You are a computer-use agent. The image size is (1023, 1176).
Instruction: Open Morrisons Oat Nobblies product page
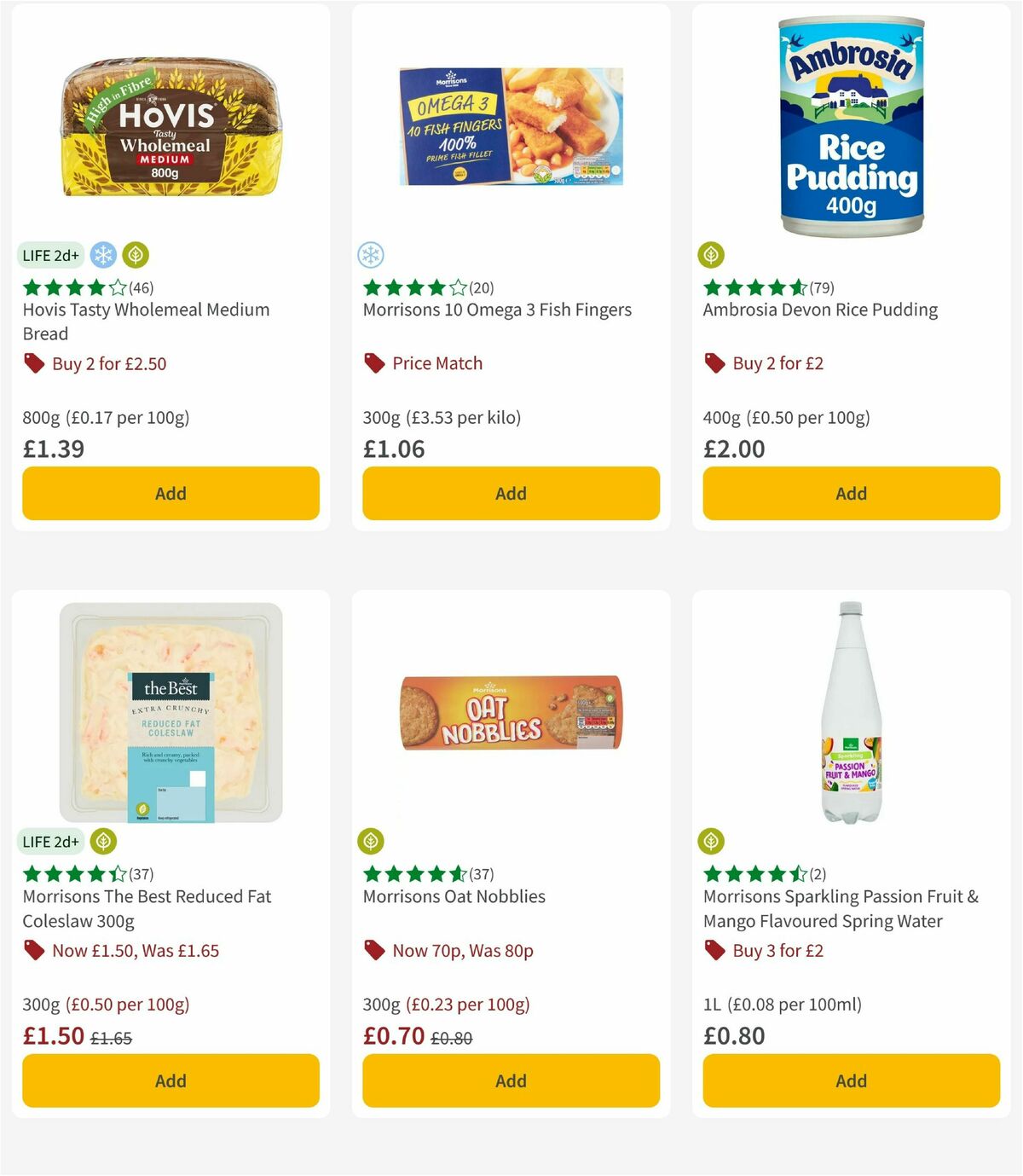coord(454,896)
